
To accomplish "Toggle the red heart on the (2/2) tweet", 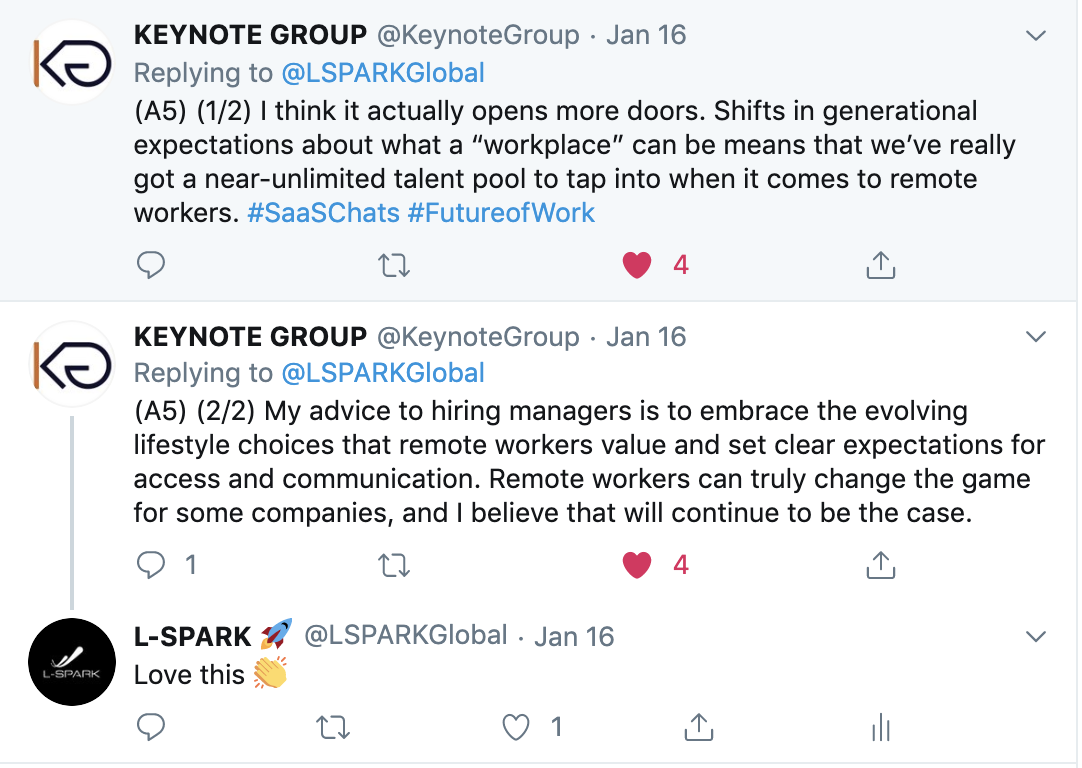I will coord(637,565).
